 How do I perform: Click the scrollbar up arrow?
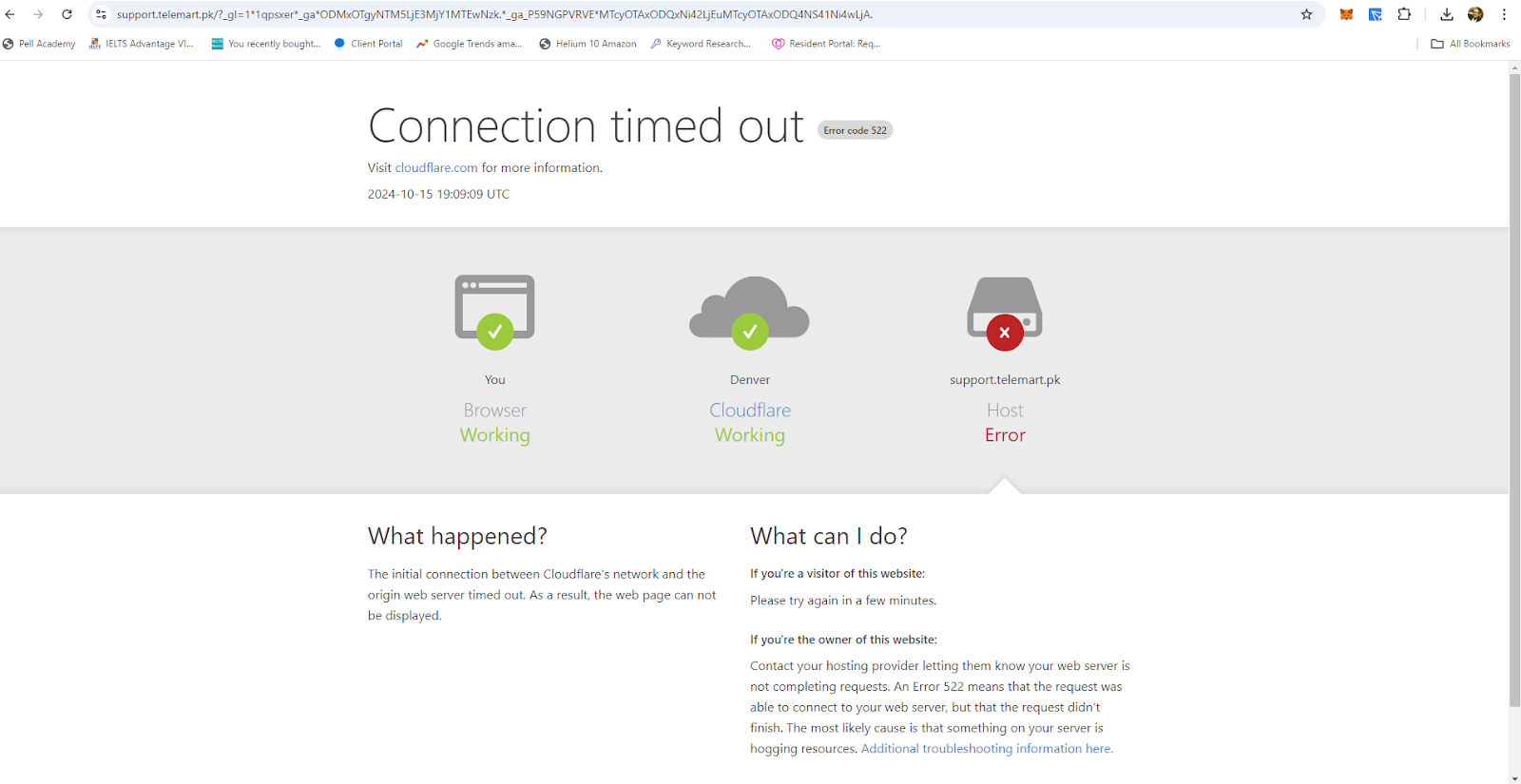pyautogui.click(x=1514, y=67)
